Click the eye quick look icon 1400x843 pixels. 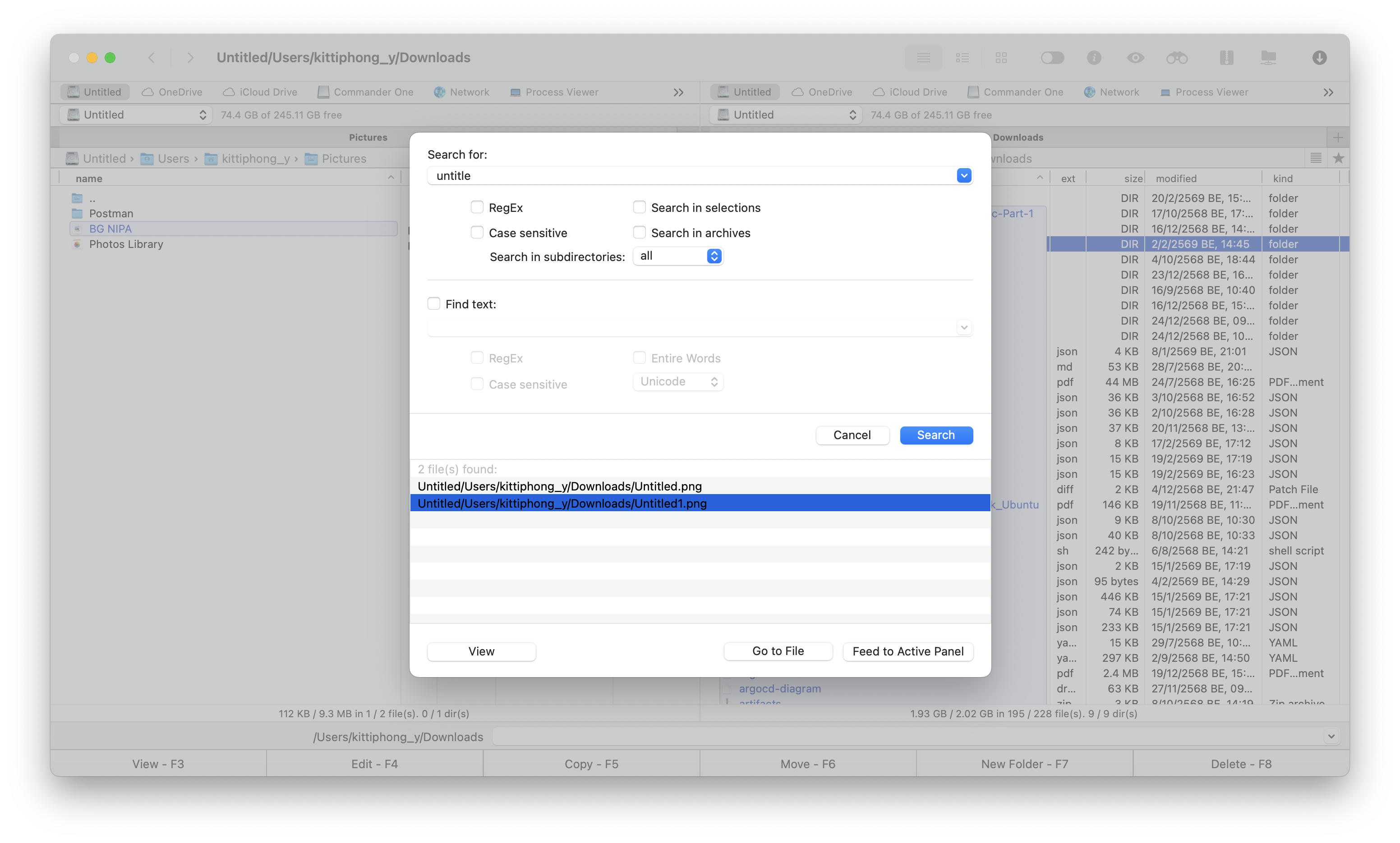click(1135, 57)
